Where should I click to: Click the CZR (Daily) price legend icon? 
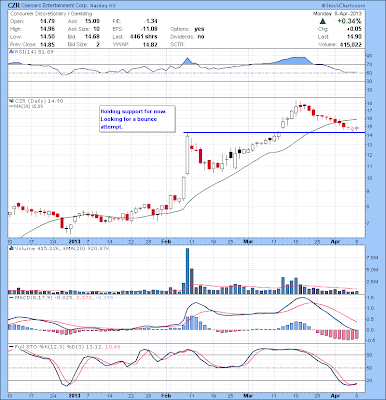click(11, 101)
